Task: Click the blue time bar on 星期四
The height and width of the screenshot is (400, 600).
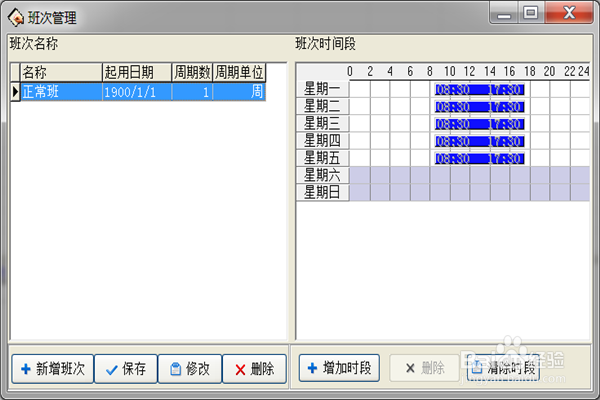Action: [479, 141]
